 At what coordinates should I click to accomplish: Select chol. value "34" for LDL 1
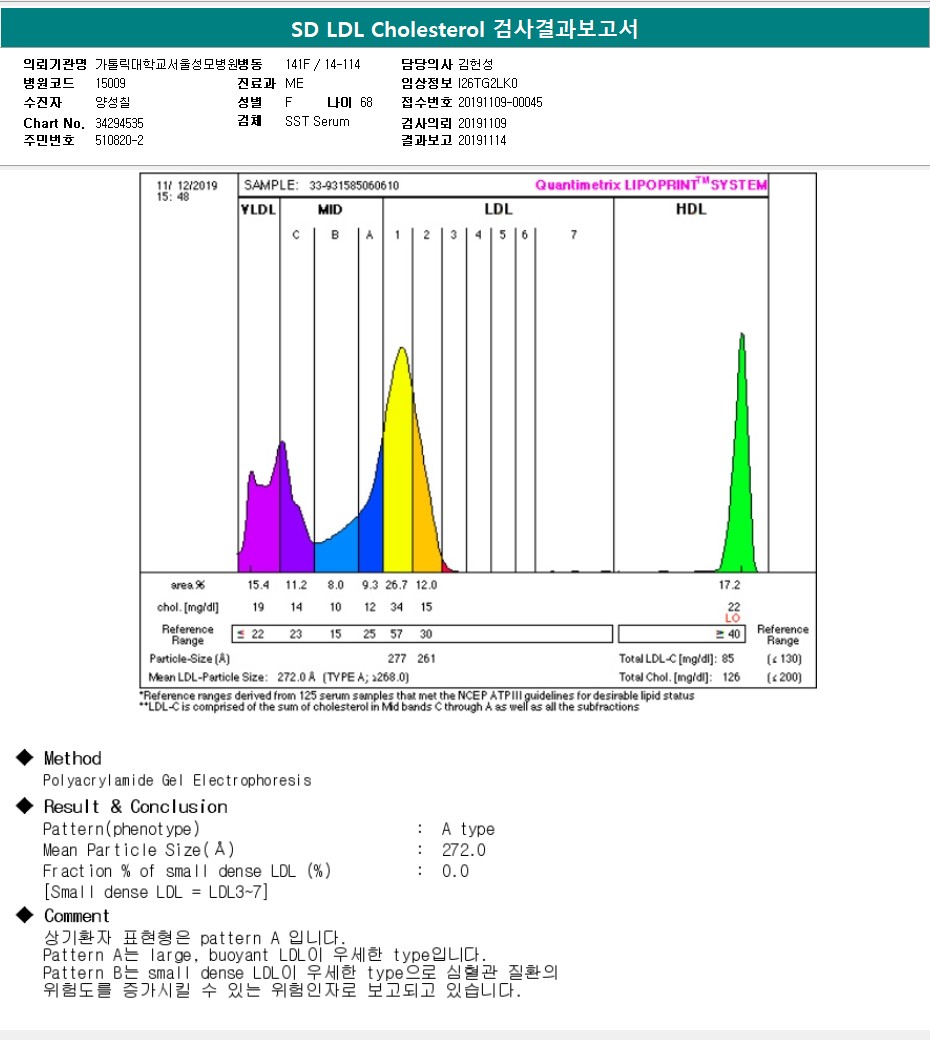pyautogui.click(x=396, y=607)
